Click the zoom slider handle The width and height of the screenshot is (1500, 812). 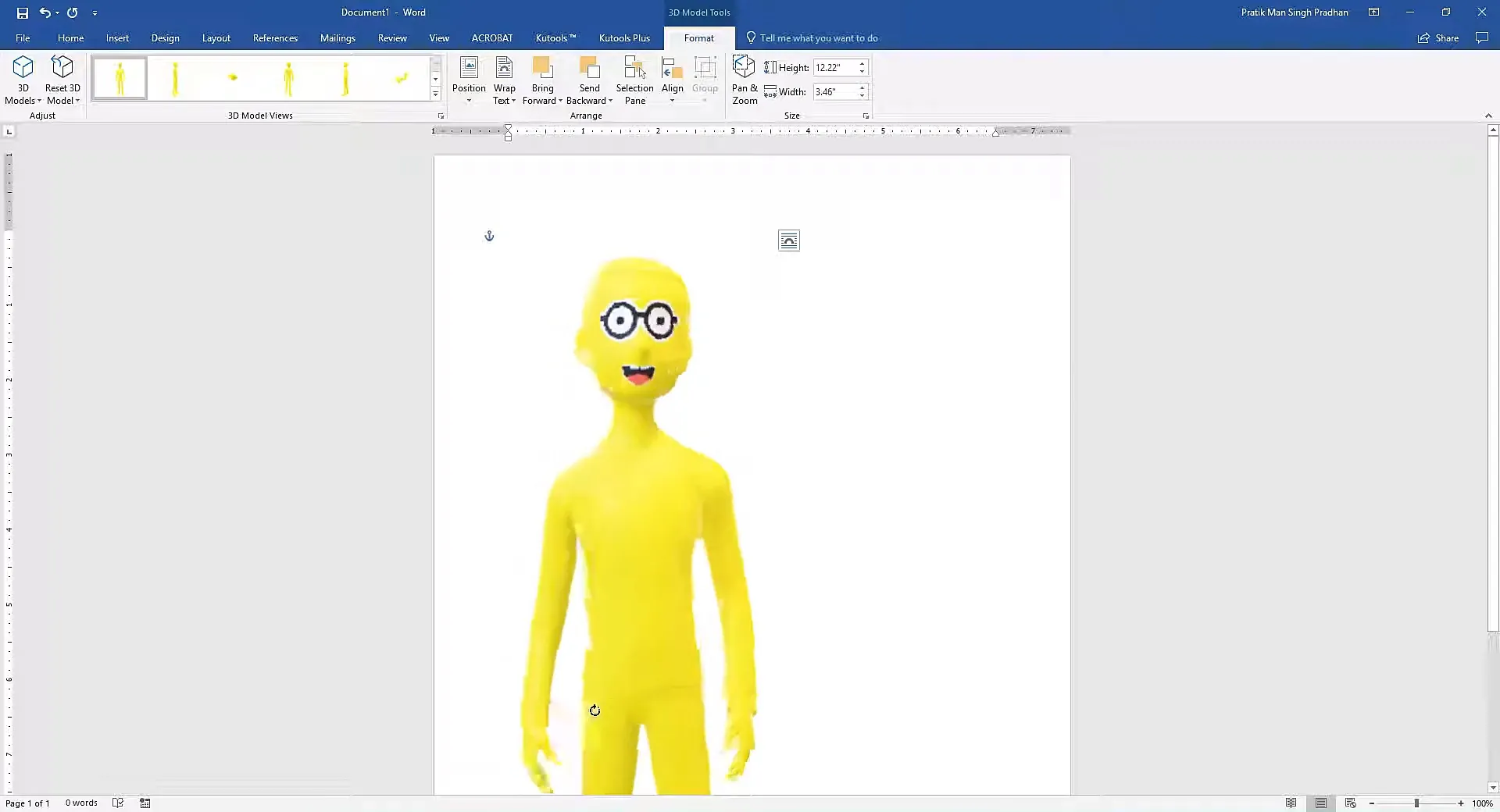(x=1416, y=803)
